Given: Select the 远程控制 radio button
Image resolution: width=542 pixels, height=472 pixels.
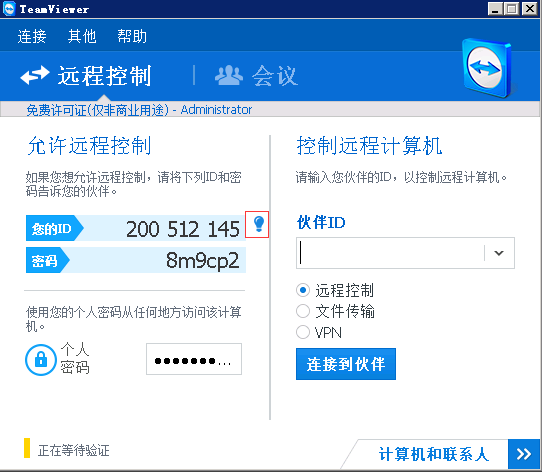Looking at the screenshot, I should pyautogui.click(x=303, y=290).
